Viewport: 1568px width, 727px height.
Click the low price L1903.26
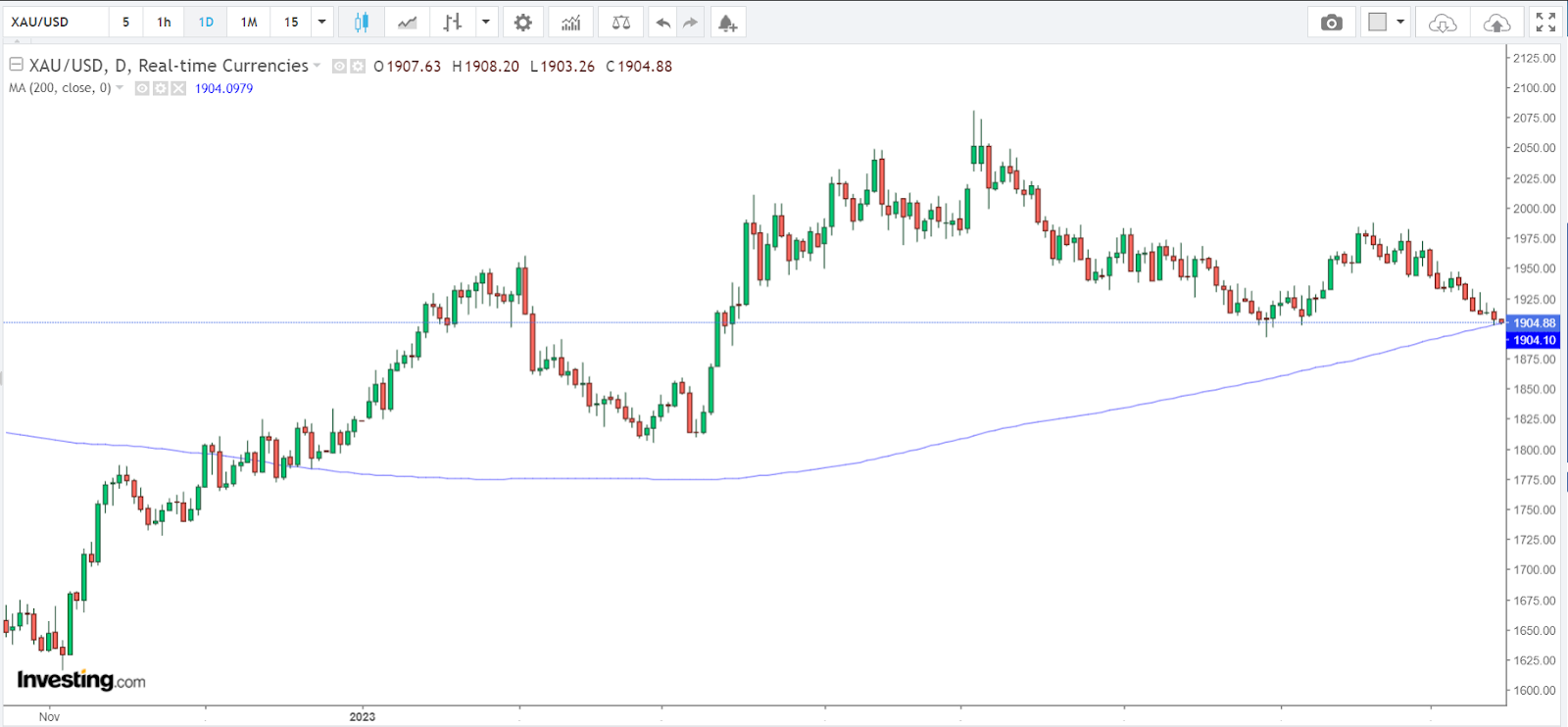pos(563,67)
